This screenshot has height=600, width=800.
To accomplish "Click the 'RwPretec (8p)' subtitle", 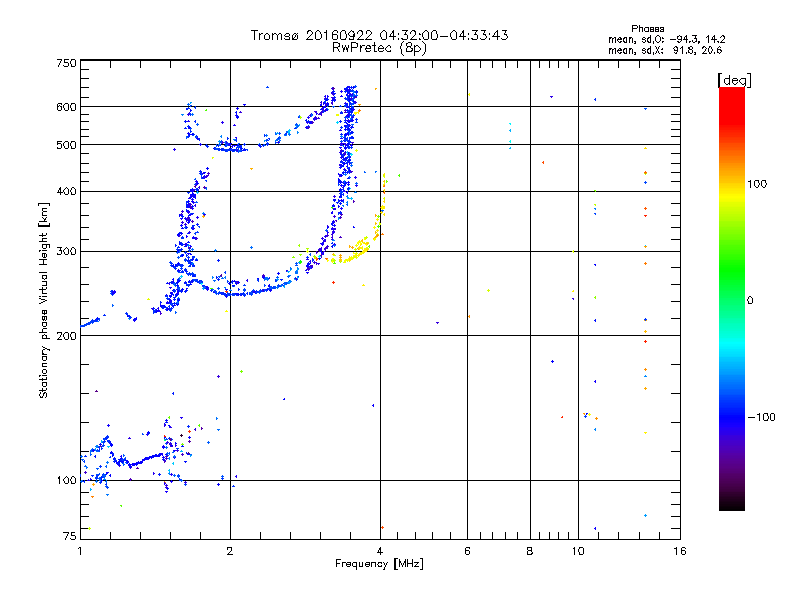I will tap(379, 48).
